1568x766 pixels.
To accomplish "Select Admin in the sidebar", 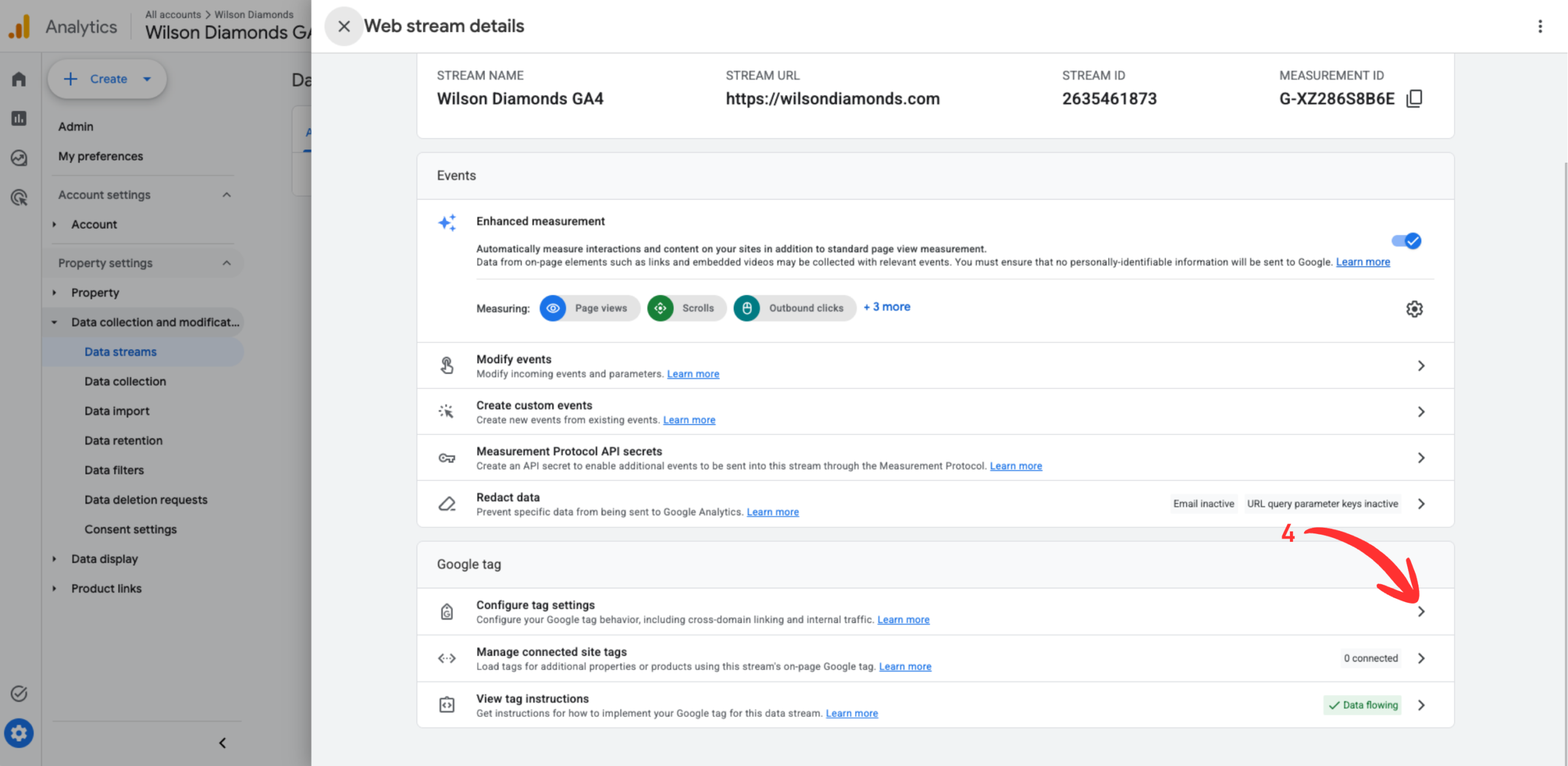I will coord(76,127).
